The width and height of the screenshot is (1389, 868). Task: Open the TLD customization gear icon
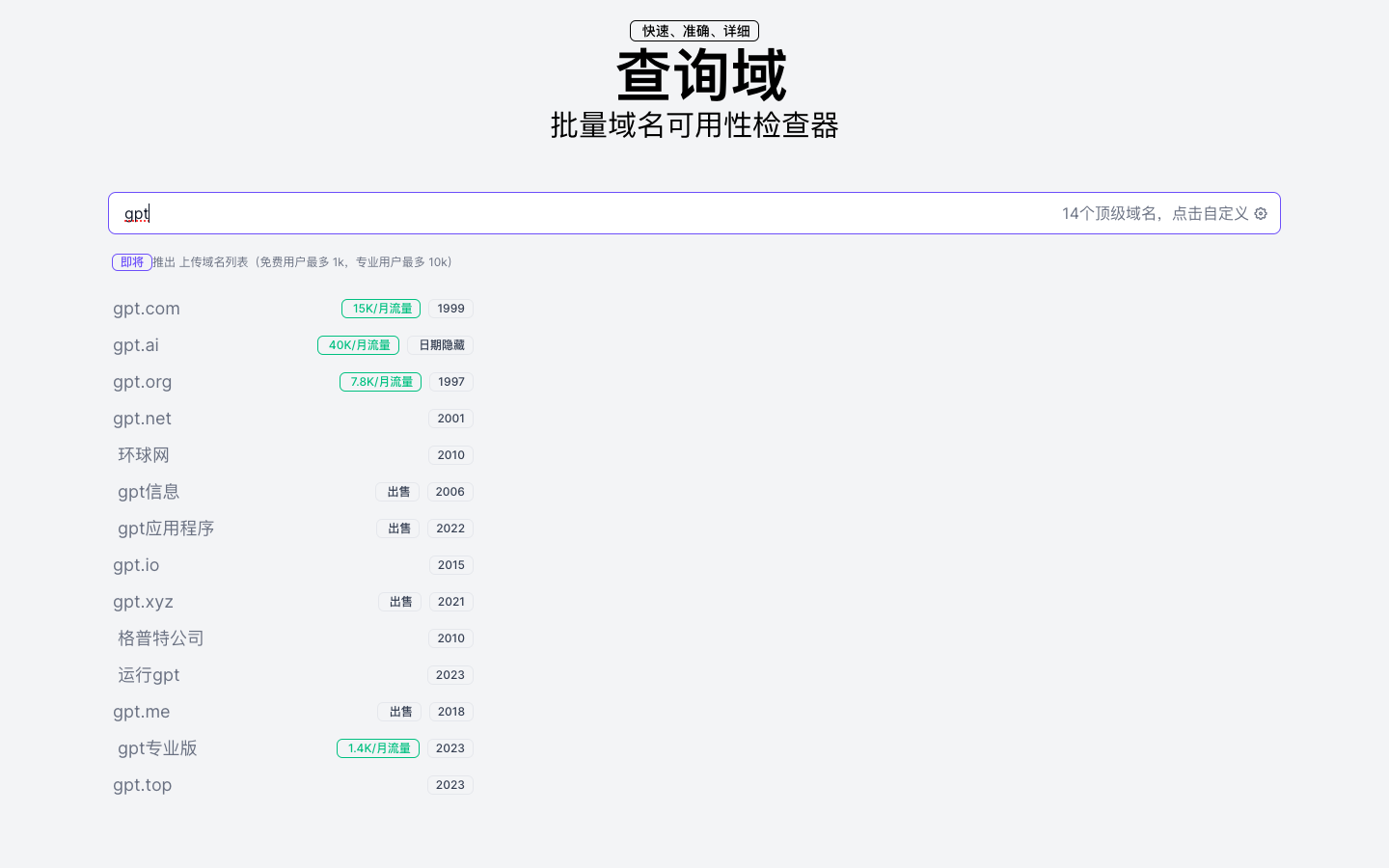pos(1261,213)
